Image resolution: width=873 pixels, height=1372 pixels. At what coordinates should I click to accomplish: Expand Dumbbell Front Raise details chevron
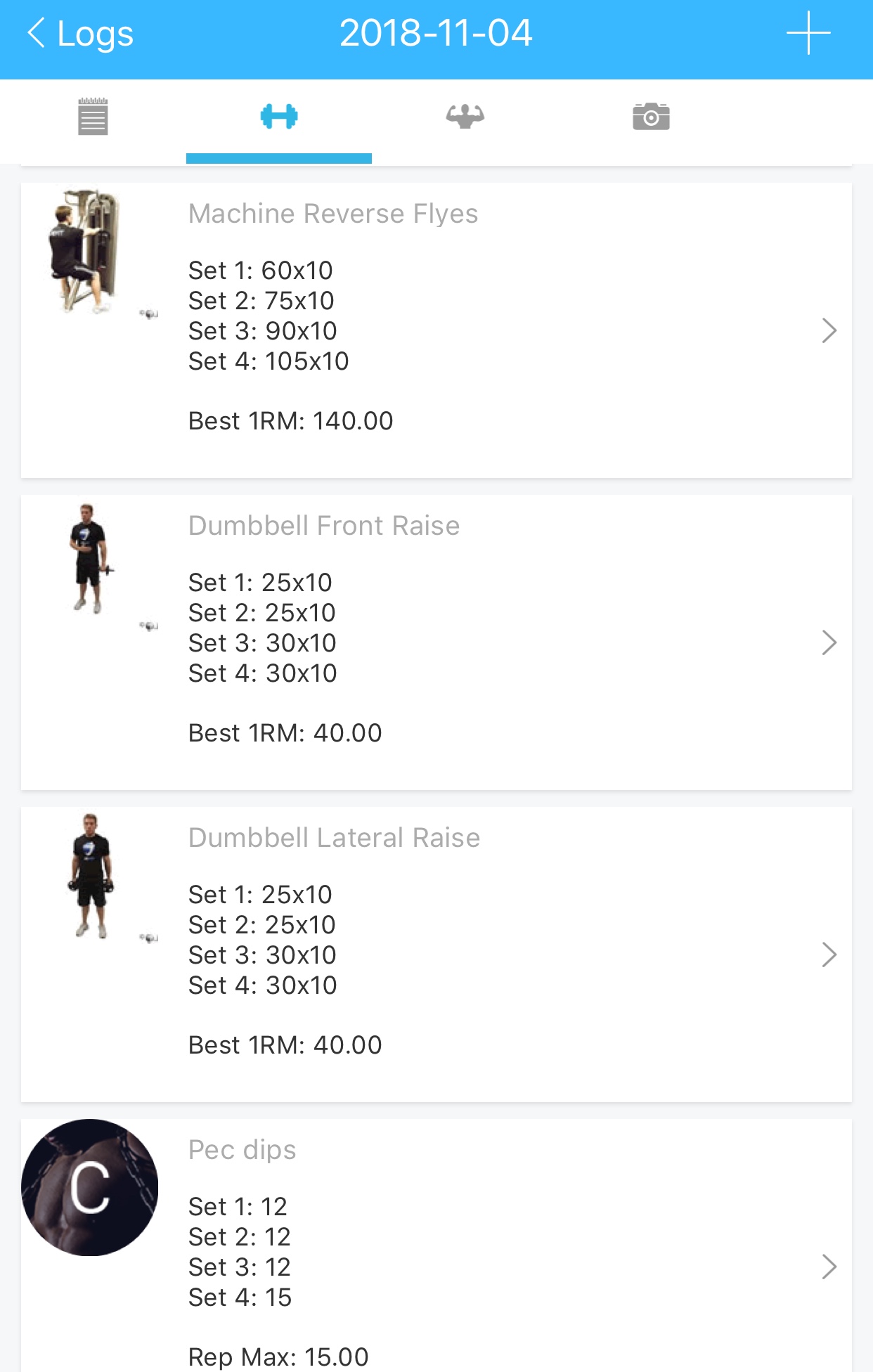tap(829, 642)
